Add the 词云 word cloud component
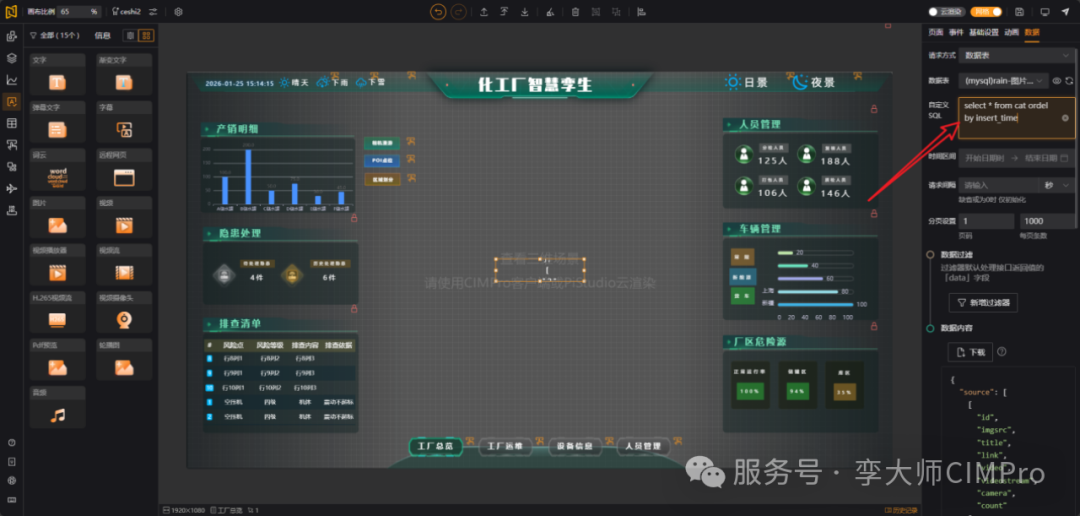 57,169
